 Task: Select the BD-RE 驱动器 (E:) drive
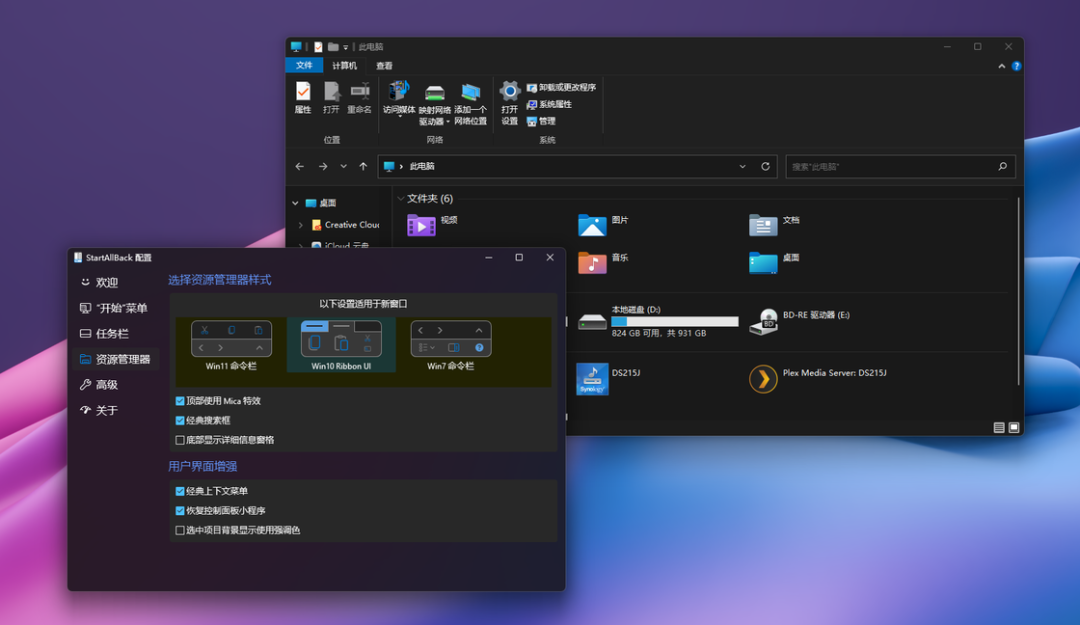click(x=799, y=321)
